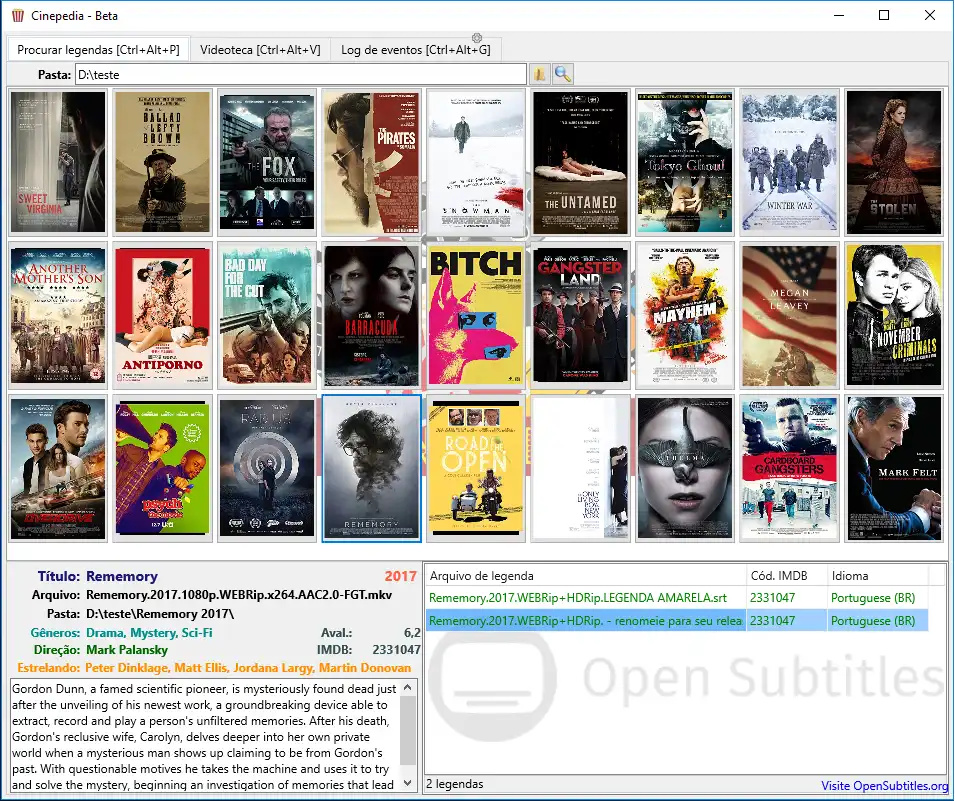
Task: Click the IMDB value 2331047 in details
Action: pos(396,650)
